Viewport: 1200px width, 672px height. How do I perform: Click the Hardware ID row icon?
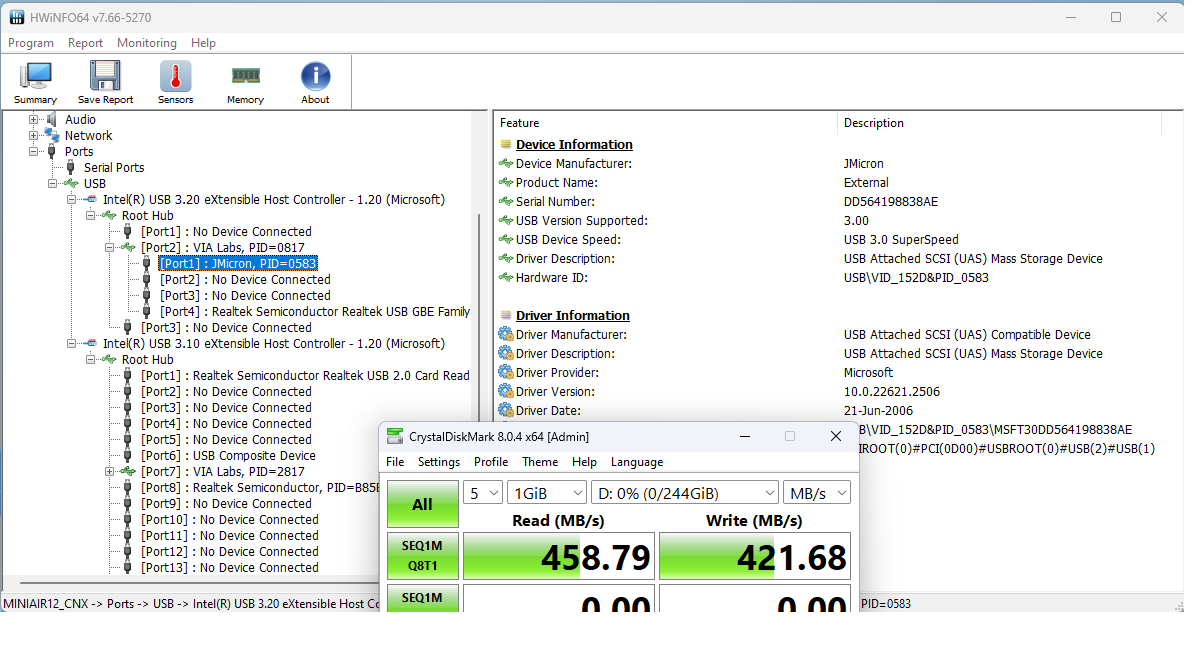click(x=506, y=278)
